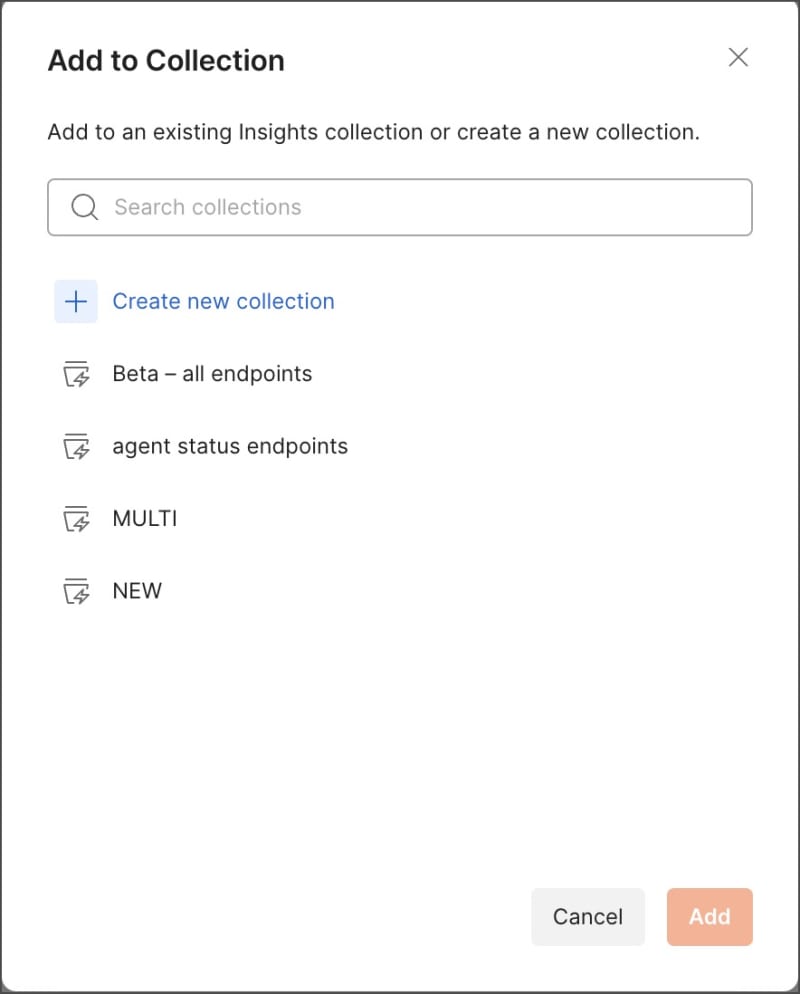Click the Cancel button

(x=588, y=917)
